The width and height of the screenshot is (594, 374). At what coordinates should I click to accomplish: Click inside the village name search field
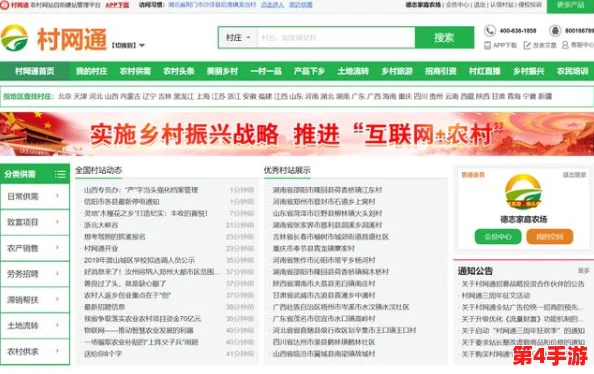click(336, 38)
